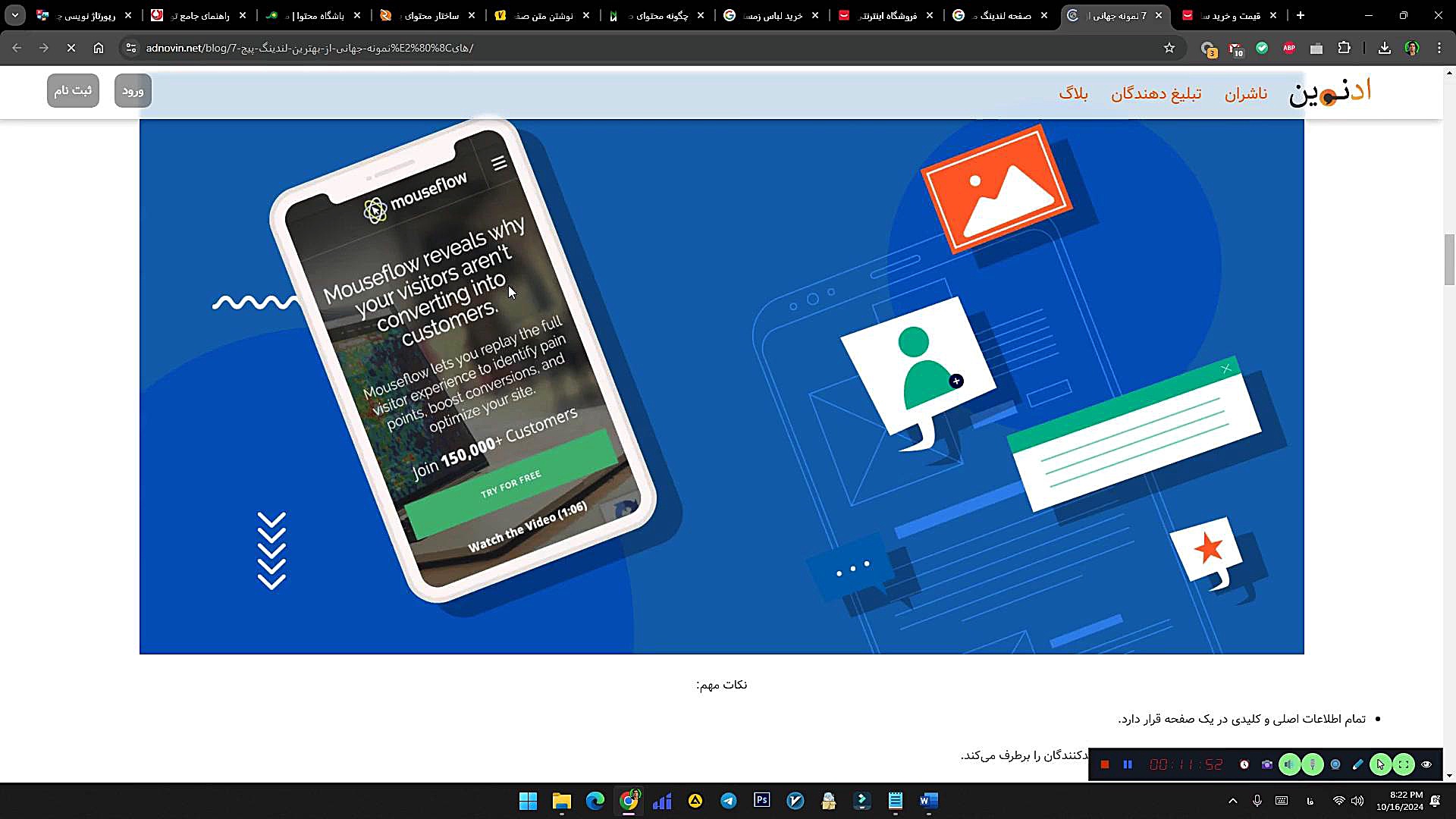Open the بلاگ menu item
The image size is (1456, 819).
[1073, 93]
